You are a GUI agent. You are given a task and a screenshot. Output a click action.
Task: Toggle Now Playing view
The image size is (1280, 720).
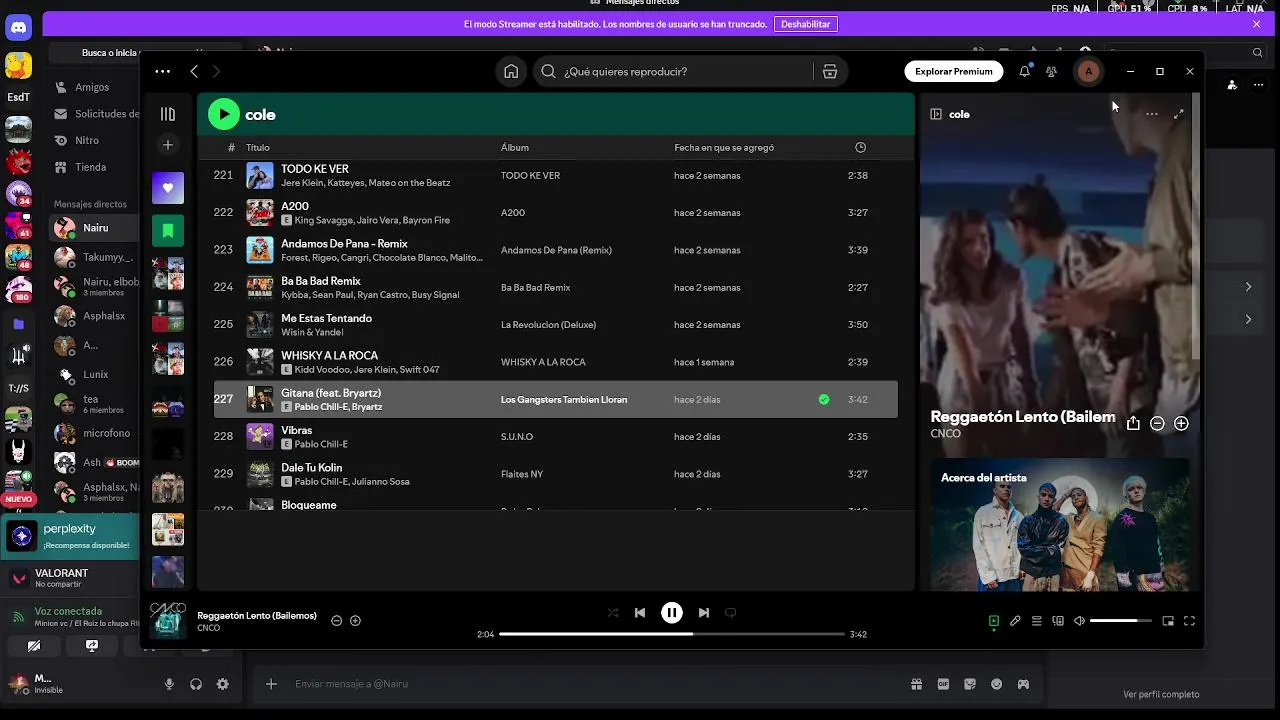click(993, 621)
